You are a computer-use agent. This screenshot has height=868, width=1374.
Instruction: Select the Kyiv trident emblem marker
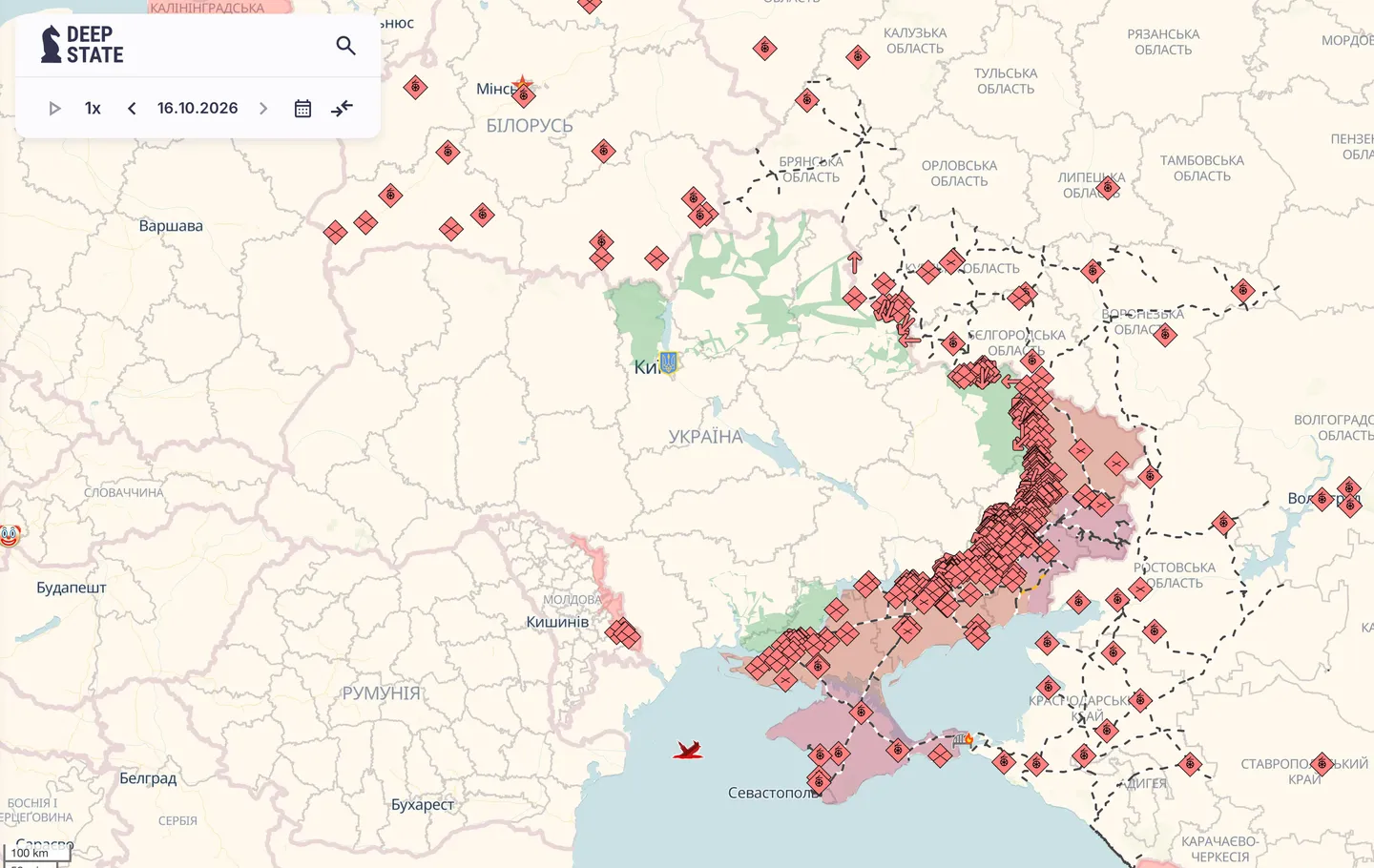click(x=668, y=362)
